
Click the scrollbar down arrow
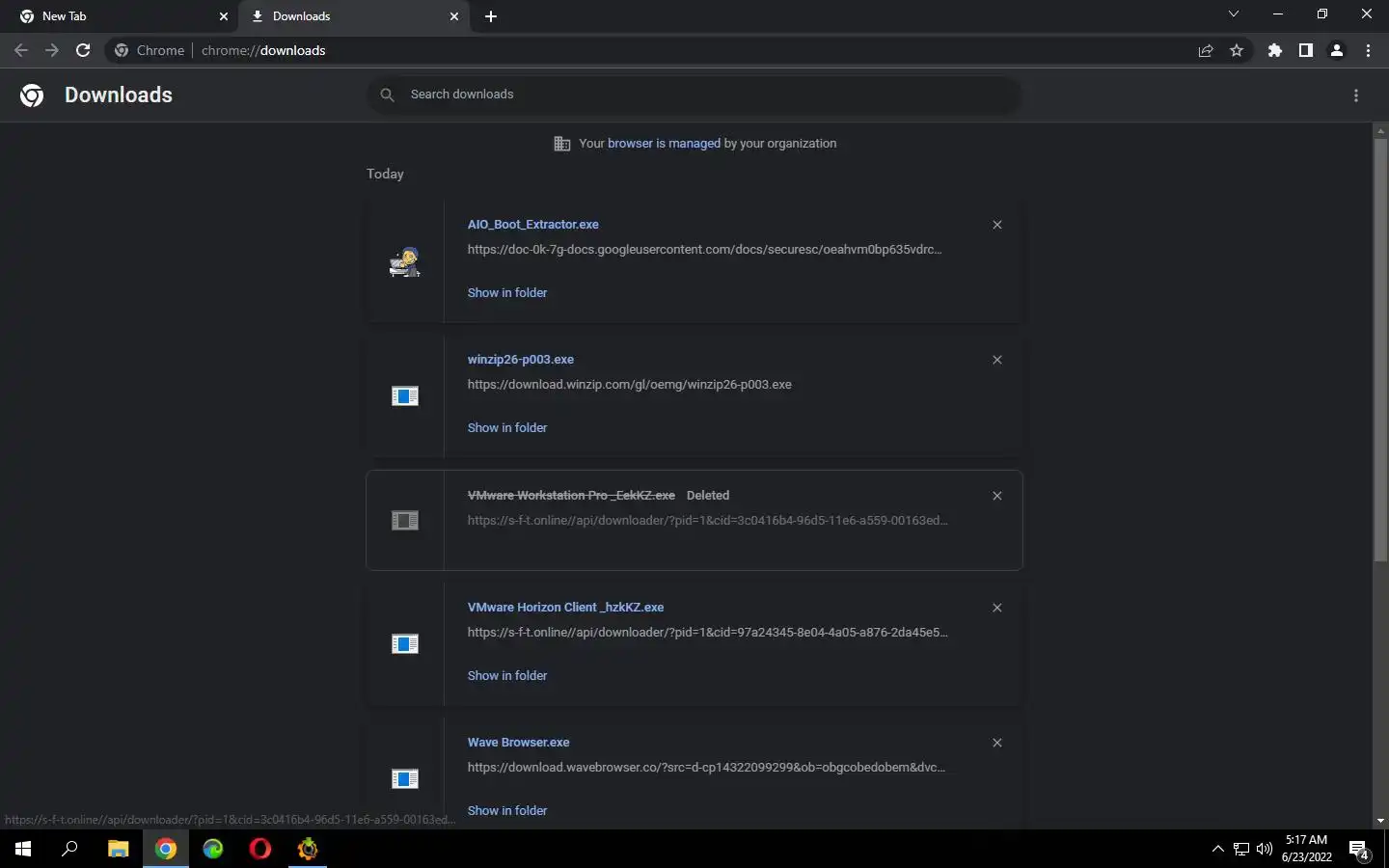[x=1380, y=820]
